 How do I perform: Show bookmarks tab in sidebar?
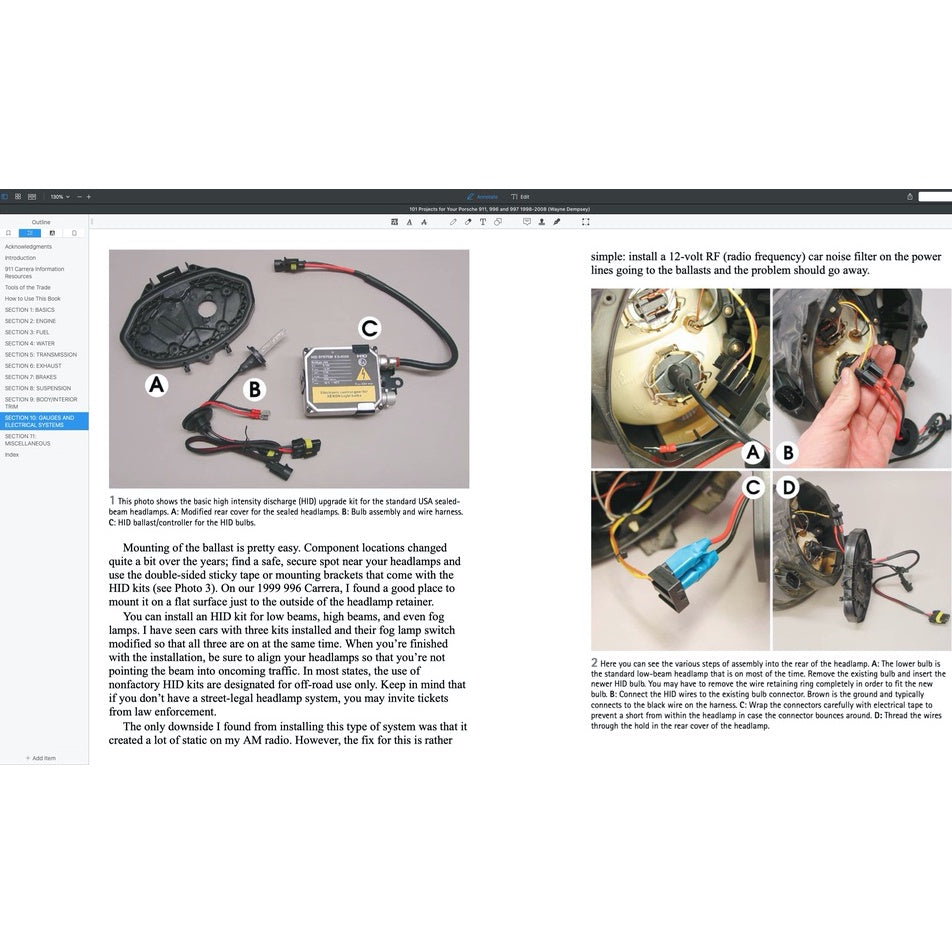(8, 233)
